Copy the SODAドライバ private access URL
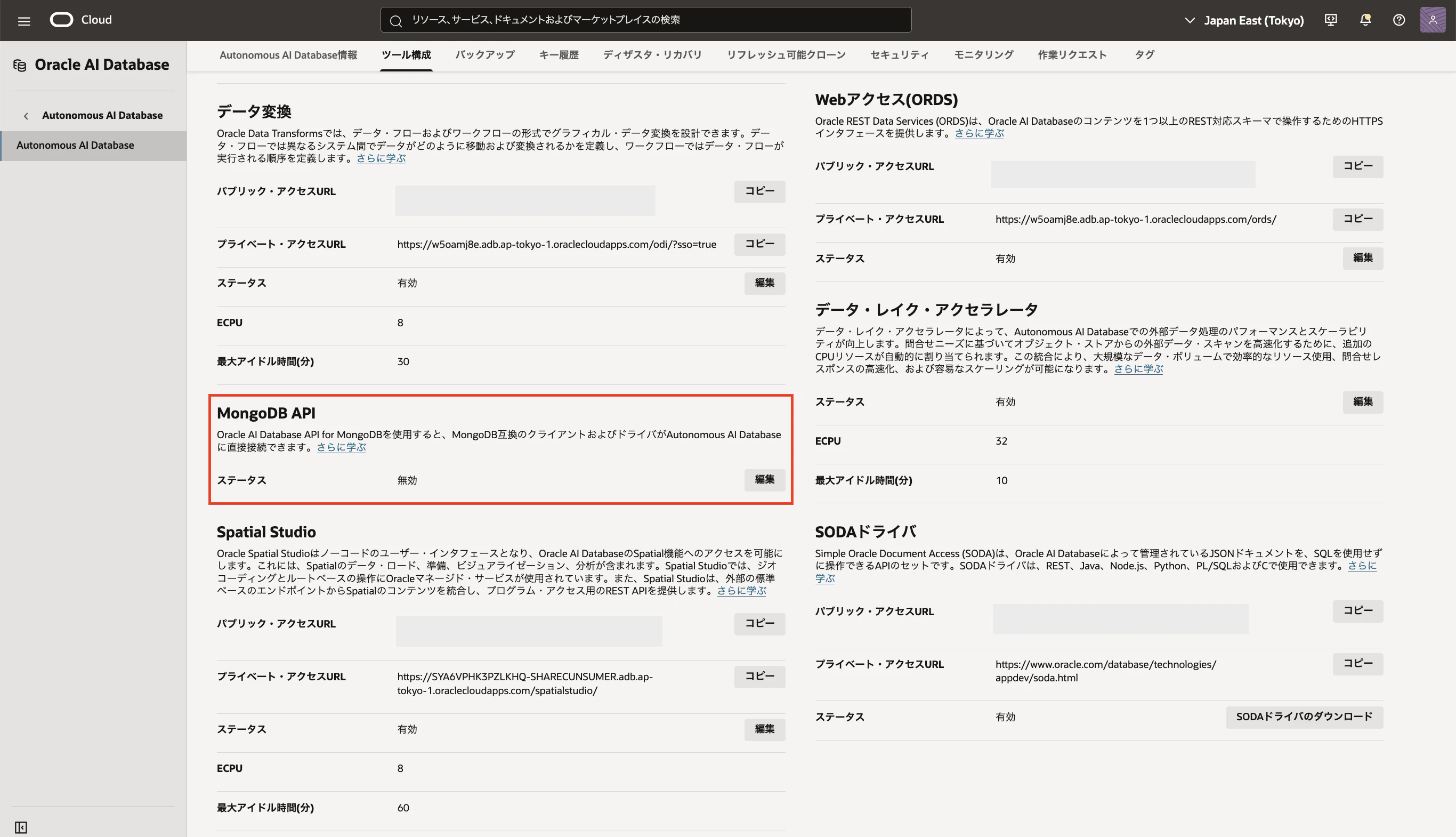1456x837 pixels. tap(1358, 664)
